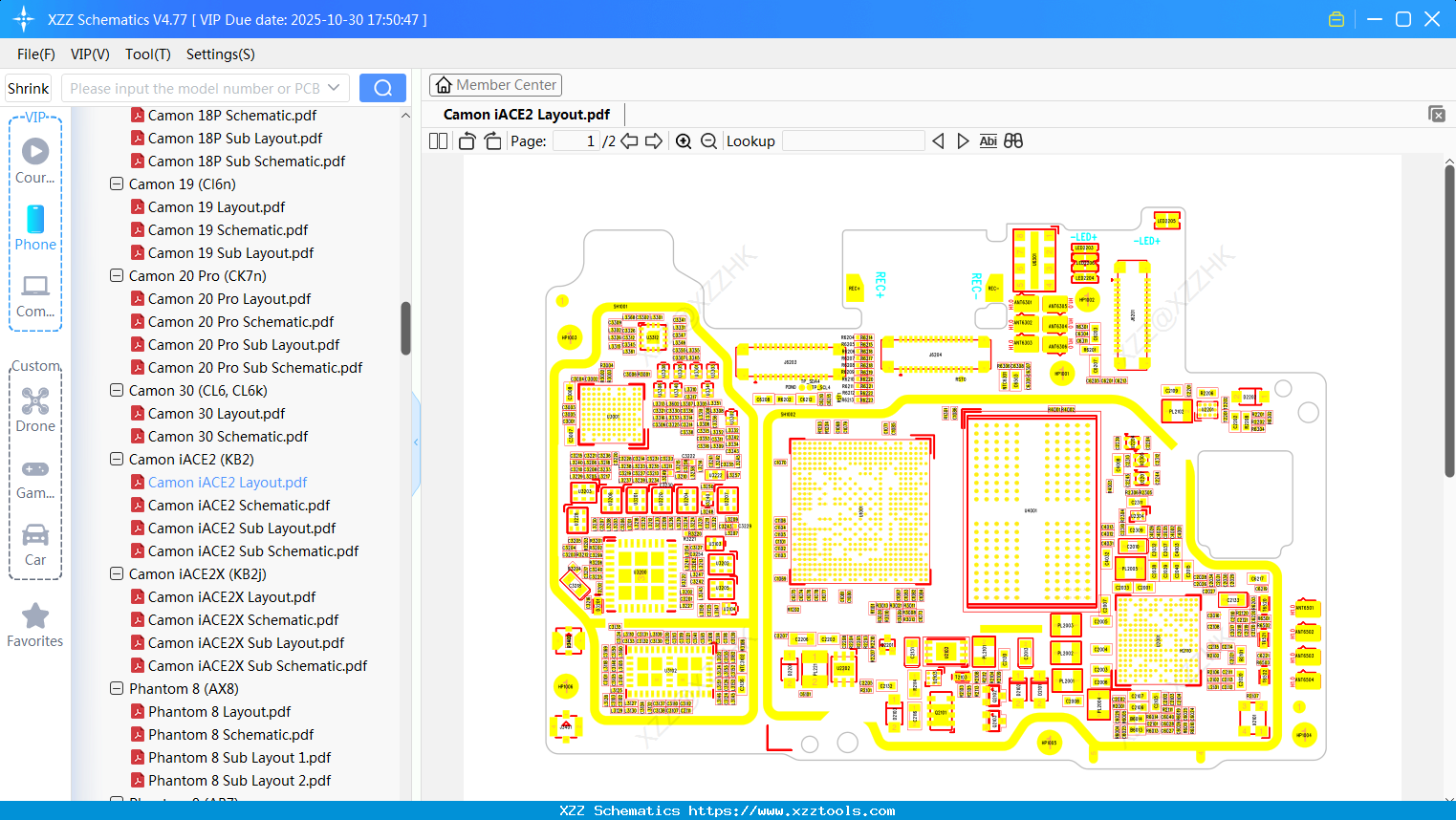Click the blue search magnifier button
This screenshot has height=820, width=1456.
click(x=382, y=88)
